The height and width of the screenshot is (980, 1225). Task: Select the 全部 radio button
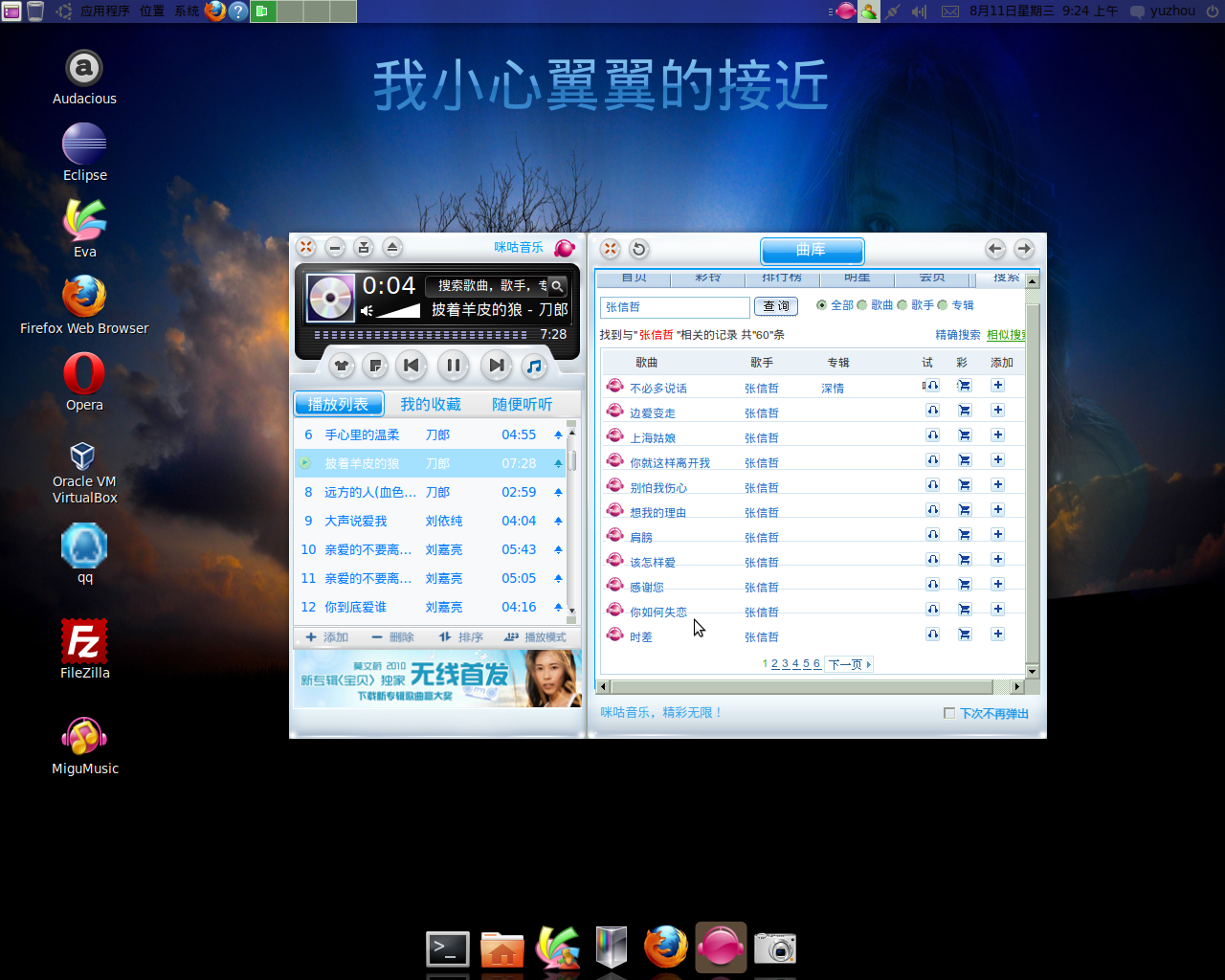tap(821, 305)
